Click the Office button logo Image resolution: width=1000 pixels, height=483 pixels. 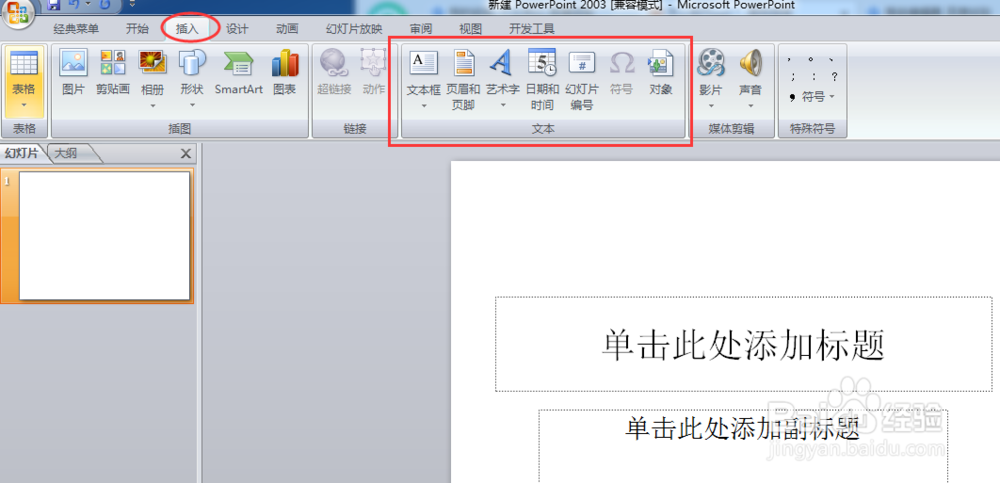(x=17, y=13)
